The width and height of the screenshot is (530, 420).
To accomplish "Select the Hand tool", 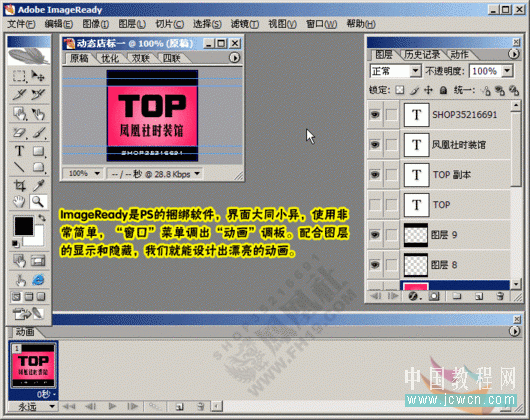I will tap(19, 202).
